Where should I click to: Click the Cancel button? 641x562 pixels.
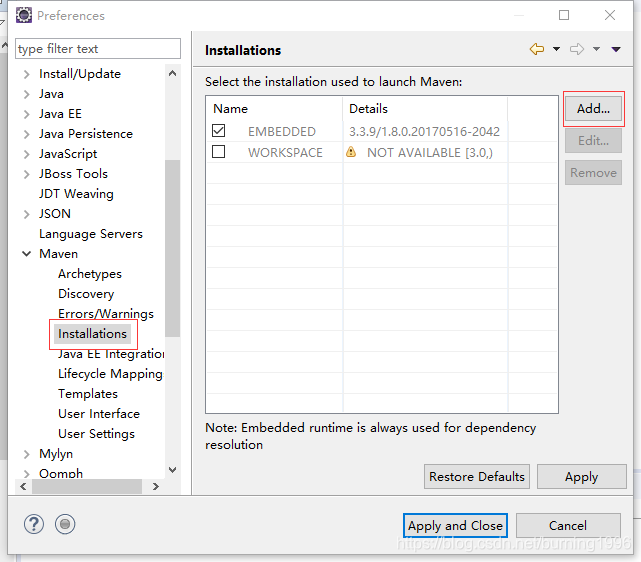(568, 526)
